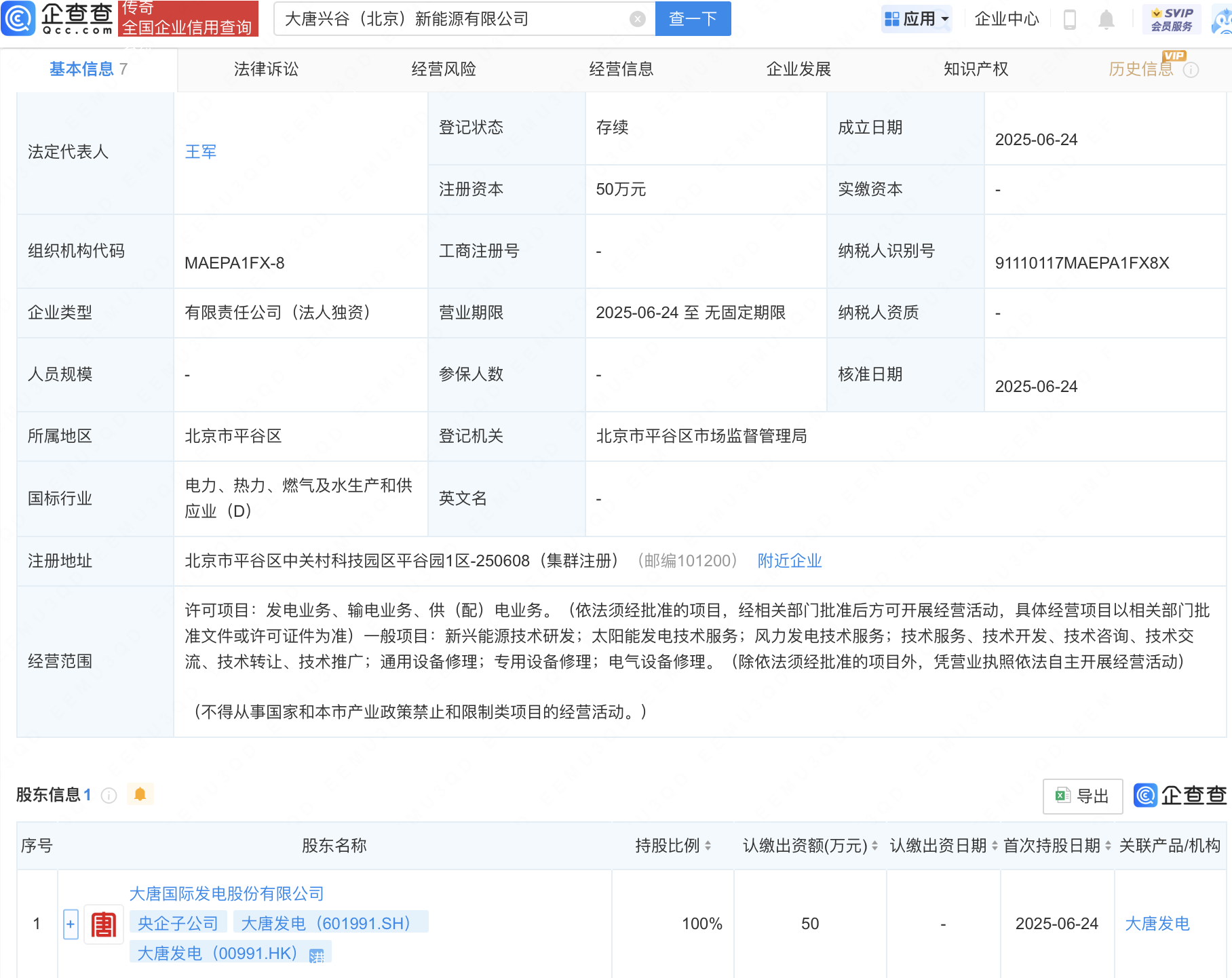Screen dimensions: 1232x978
Task: Open stock table icon after 00991.HK
Action: tap(317, 956)
